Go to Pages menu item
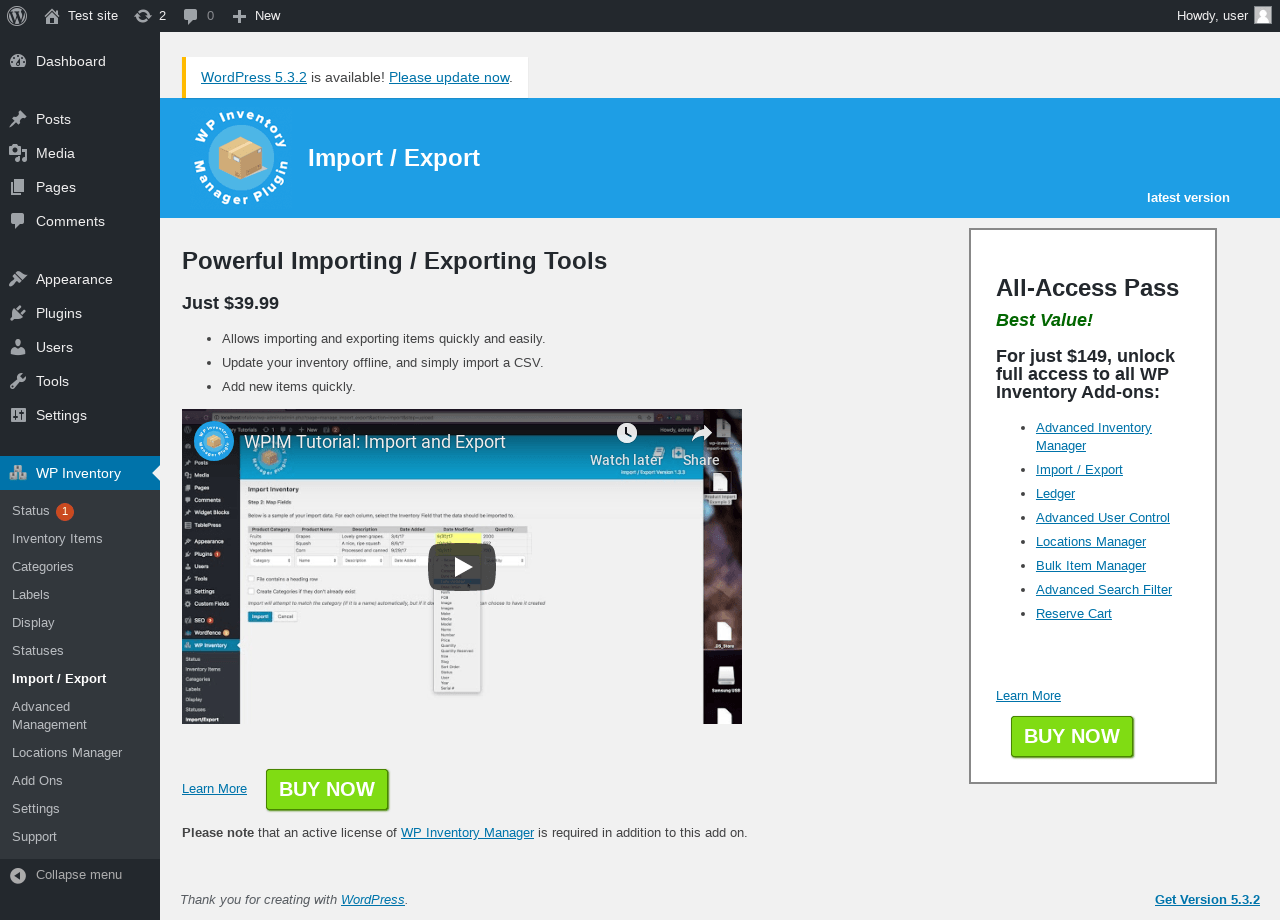The height and width of the screenshot is (920, 1280). pos(80,187)
